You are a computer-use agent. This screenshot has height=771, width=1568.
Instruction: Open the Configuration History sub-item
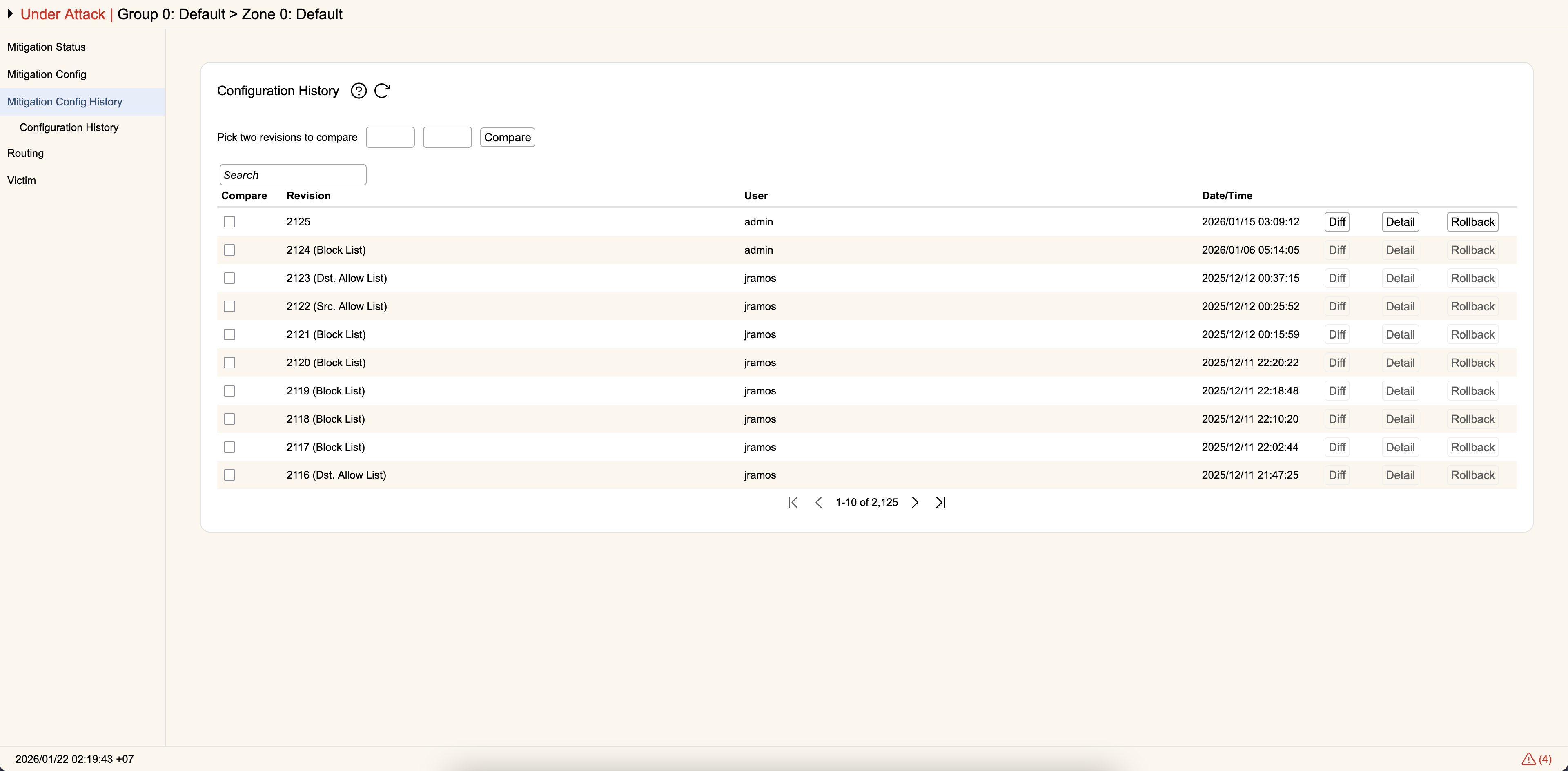click(69, 127)
